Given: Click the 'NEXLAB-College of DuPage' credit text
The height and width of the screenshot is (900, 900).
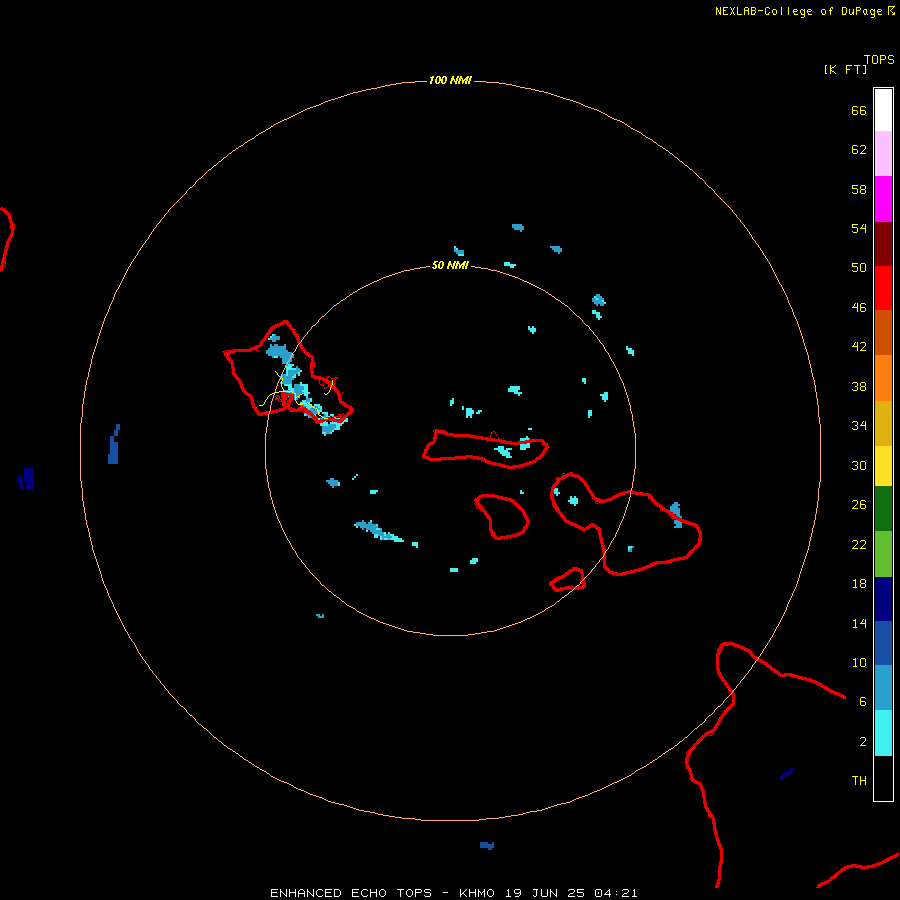Looking at the screenshot, I should tap(798, 11).
